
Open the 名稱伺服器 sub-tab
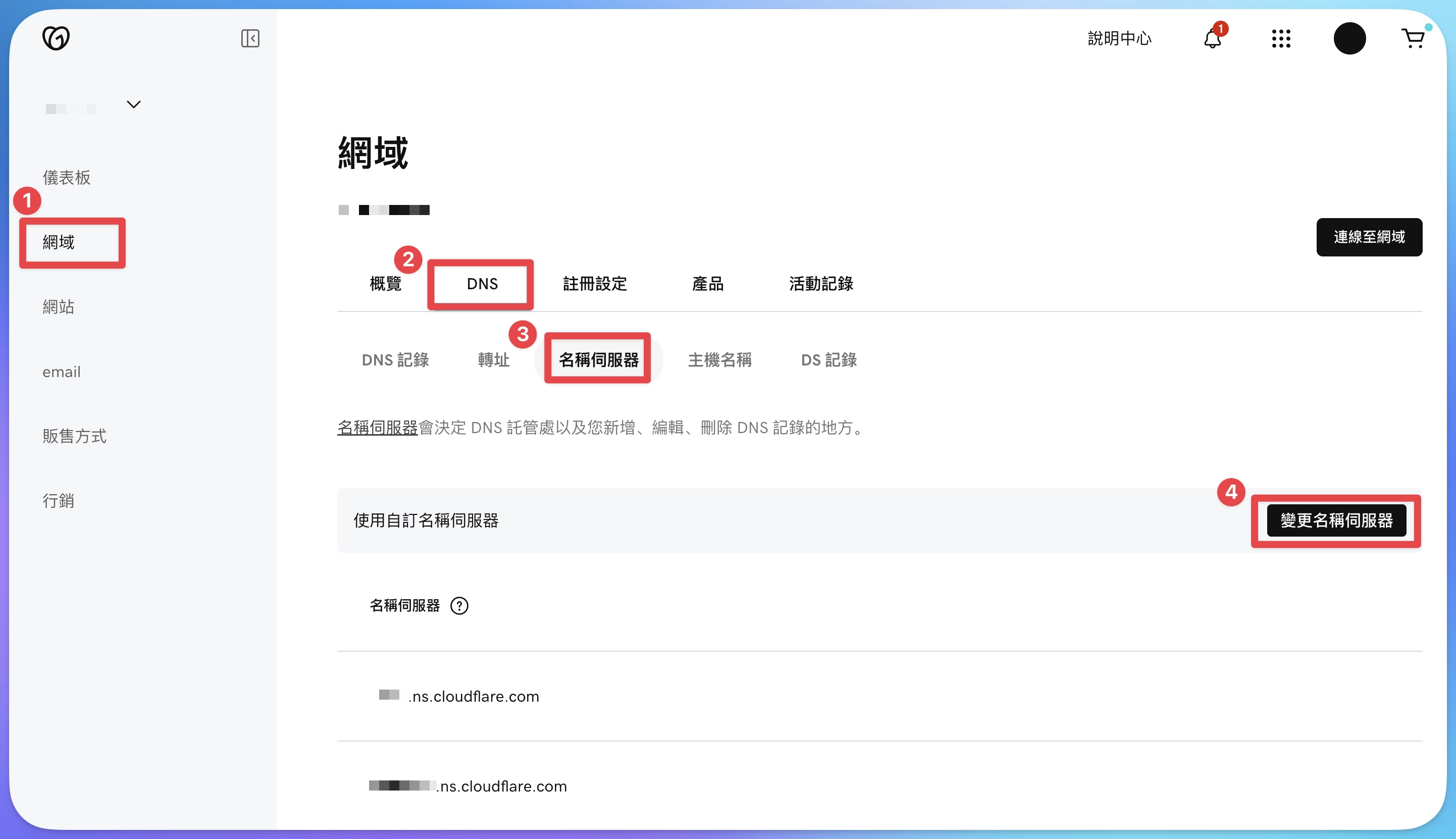pyautogui.click(x=598, y=359)
